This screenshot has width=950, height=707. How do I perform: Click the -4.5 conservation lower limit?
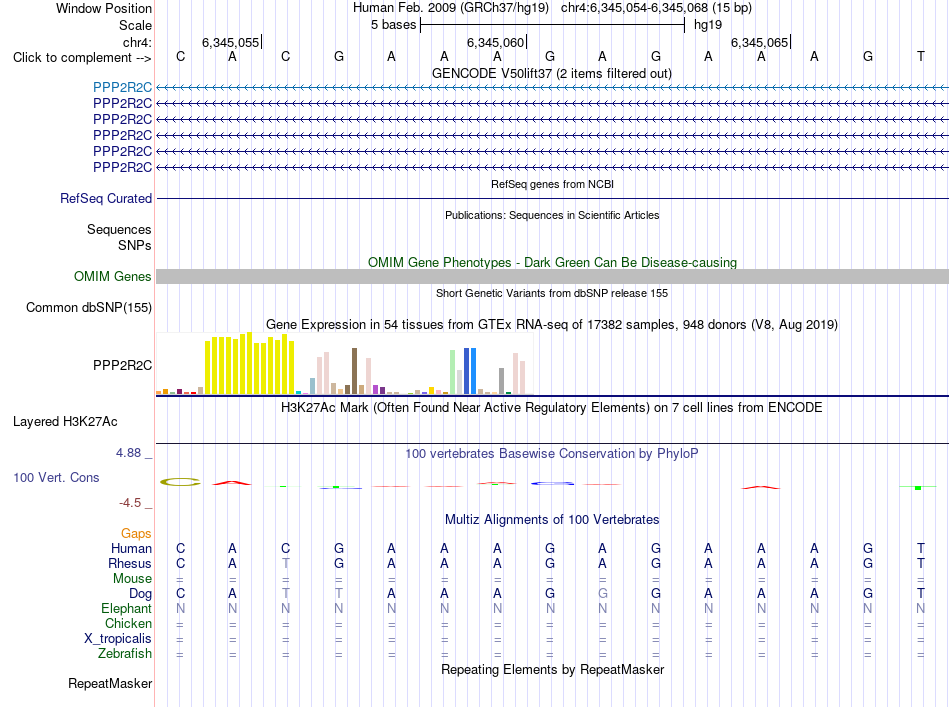pyautogui.click(x=130, y=503)
